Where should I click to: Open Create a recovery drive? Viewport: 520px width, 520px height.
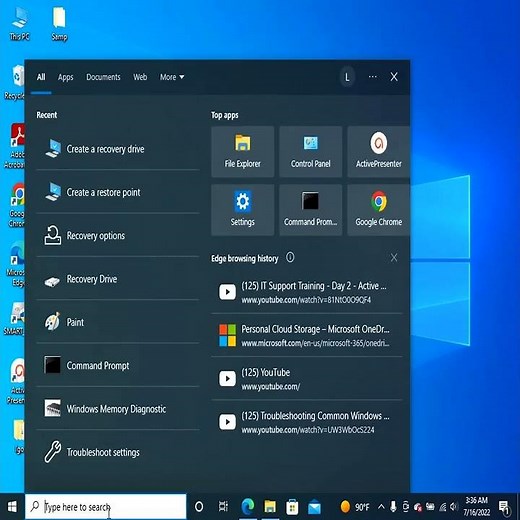[118, 149]
